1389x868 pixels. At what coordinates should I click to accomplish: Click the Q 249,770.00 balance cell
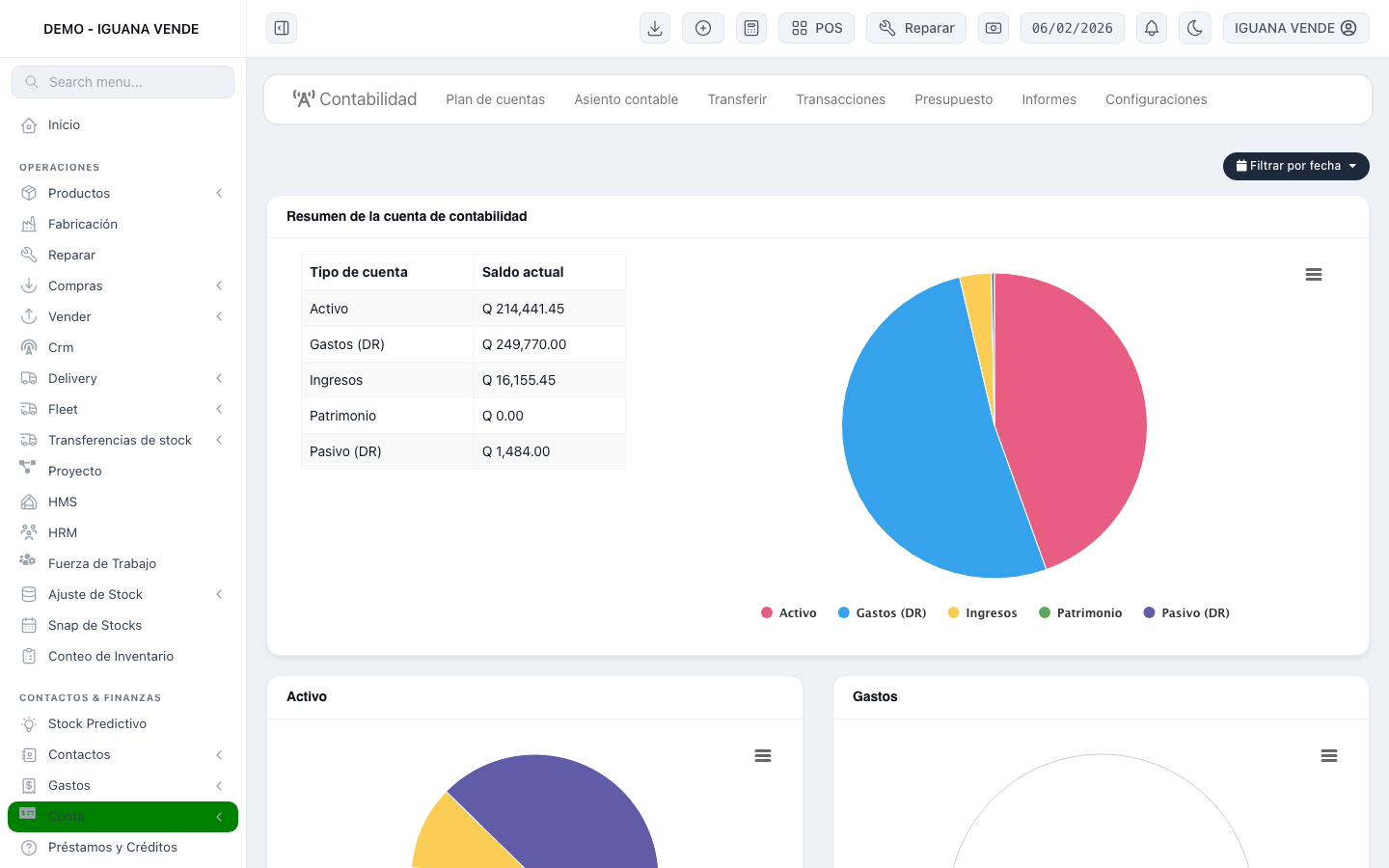tap(550, 344)
